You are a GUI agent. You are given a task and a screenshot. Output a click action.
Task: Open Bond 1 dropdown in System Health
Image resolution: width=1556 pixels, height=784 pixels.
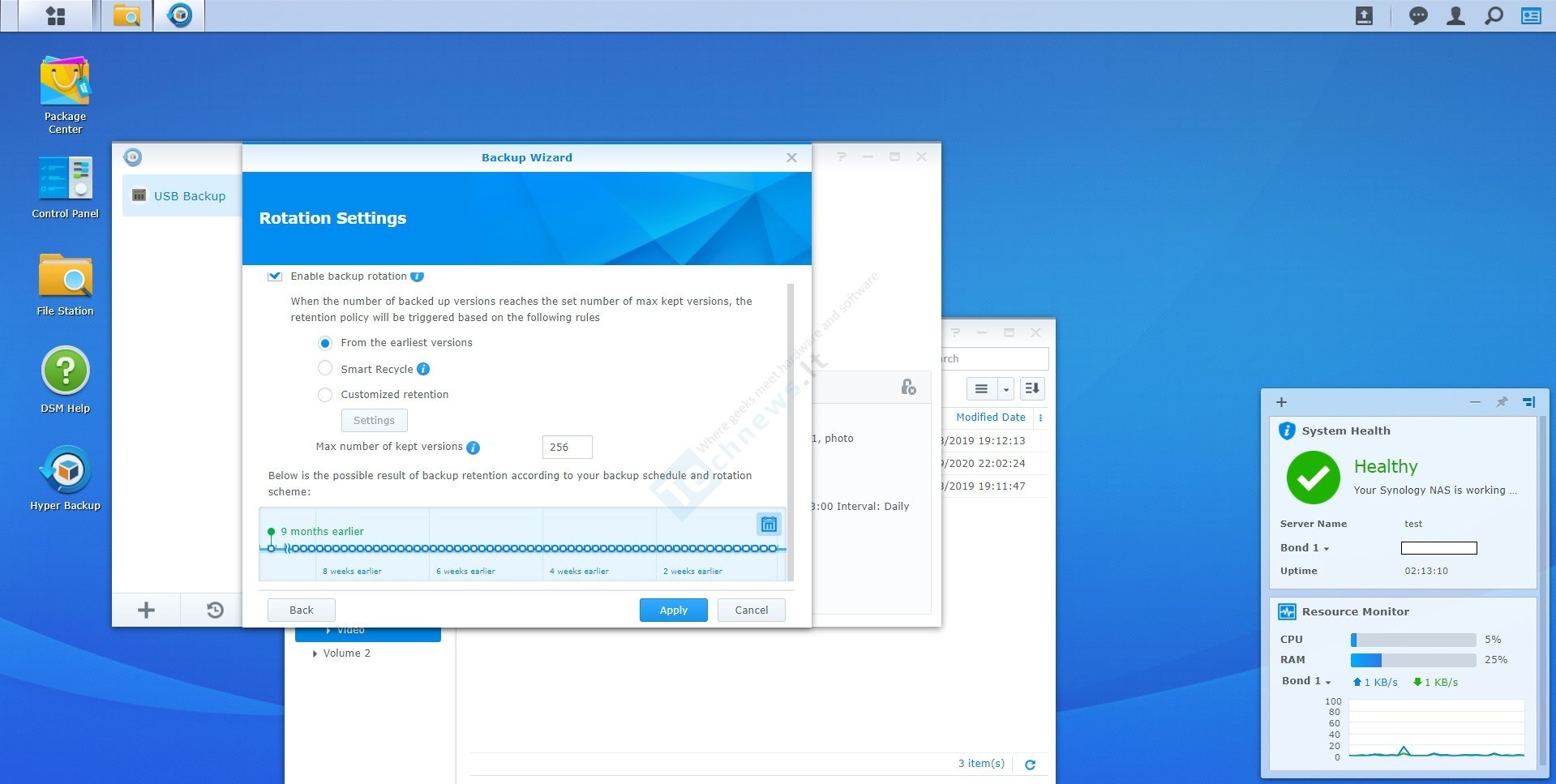click(x=1327, y=549)
